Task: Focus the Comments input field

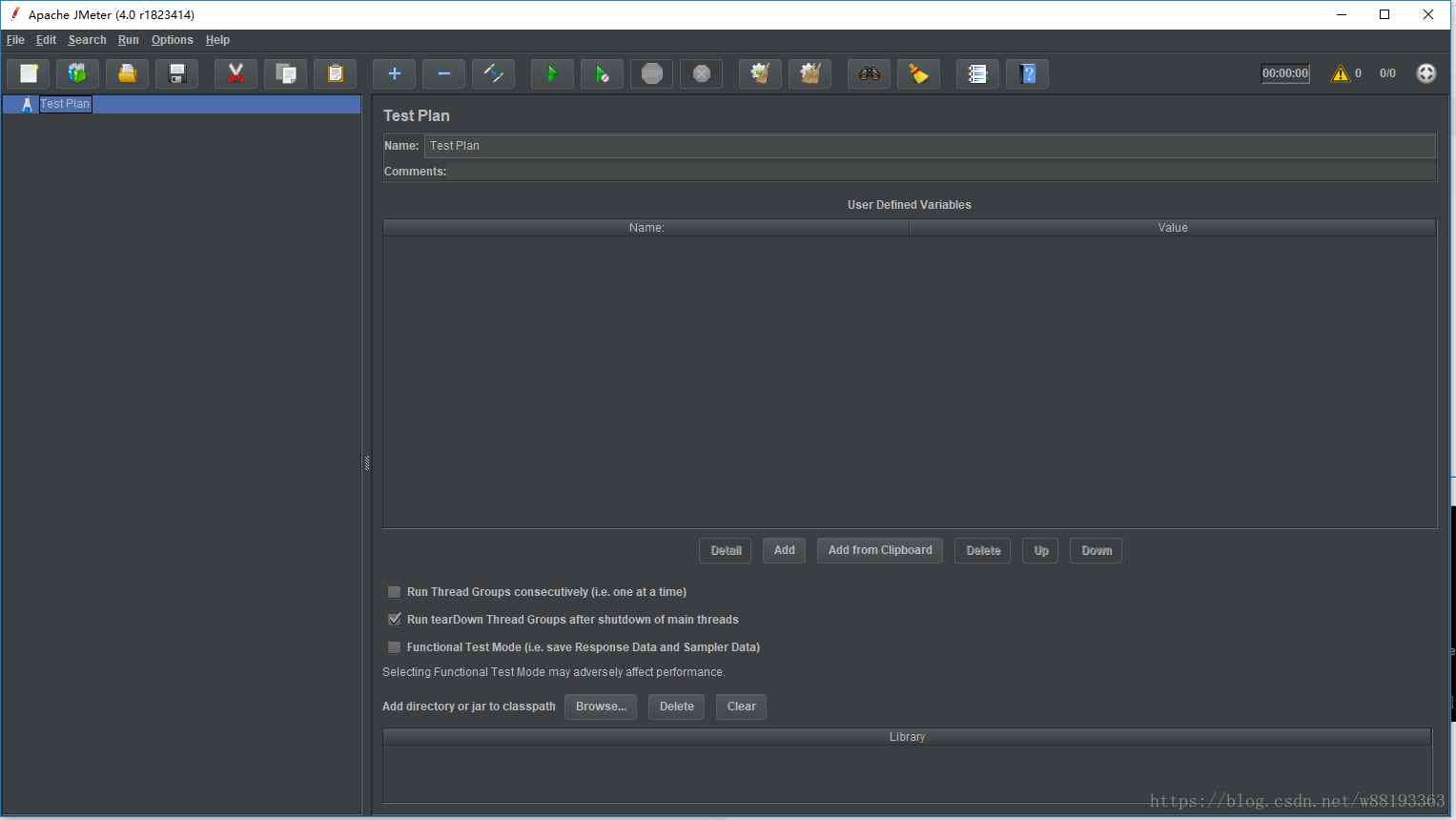Action: [942, 172]
